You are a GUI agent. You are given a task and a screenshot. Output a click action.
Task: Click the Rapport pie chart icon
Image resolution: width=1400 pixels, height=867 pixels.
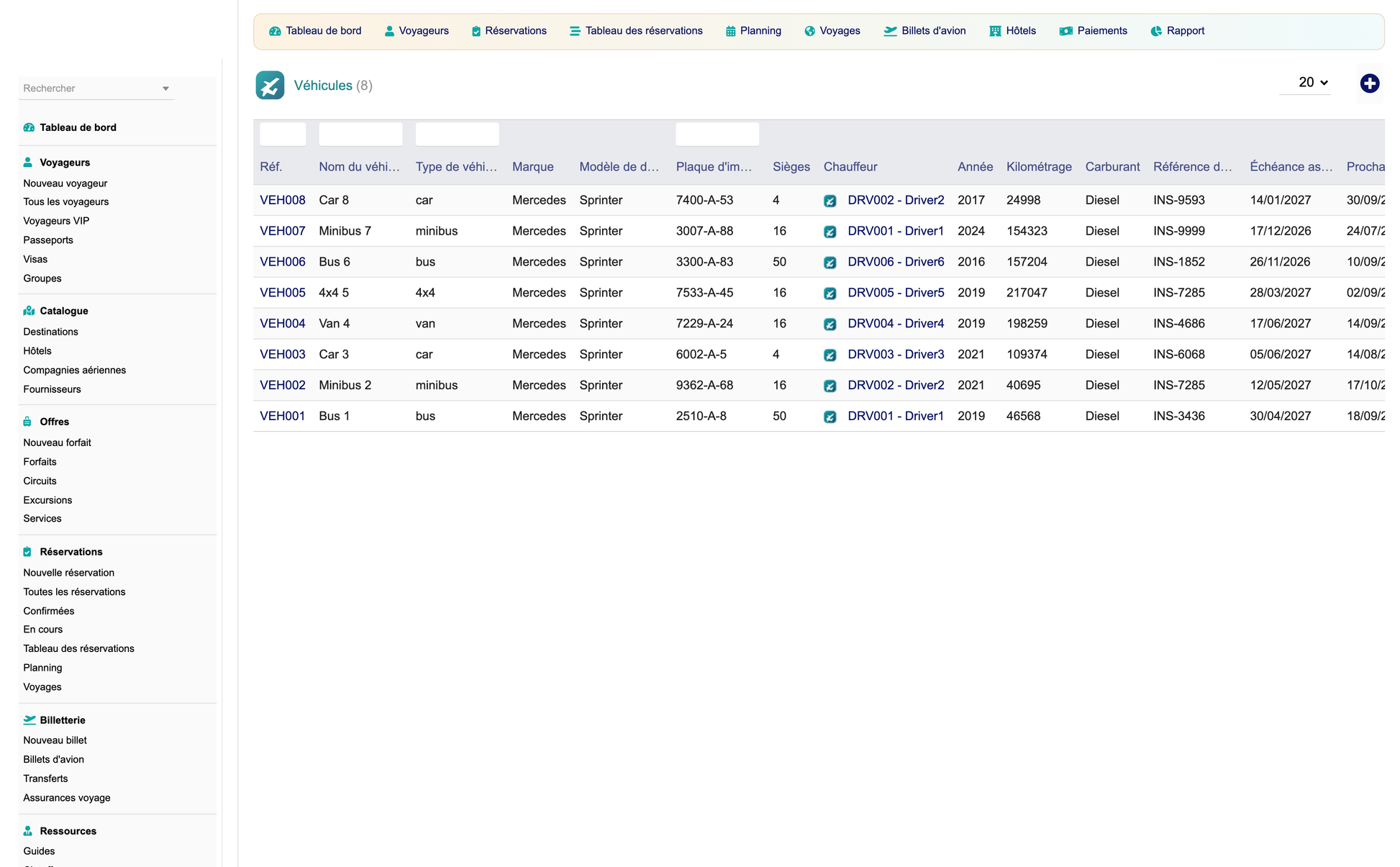point(1156,31)
